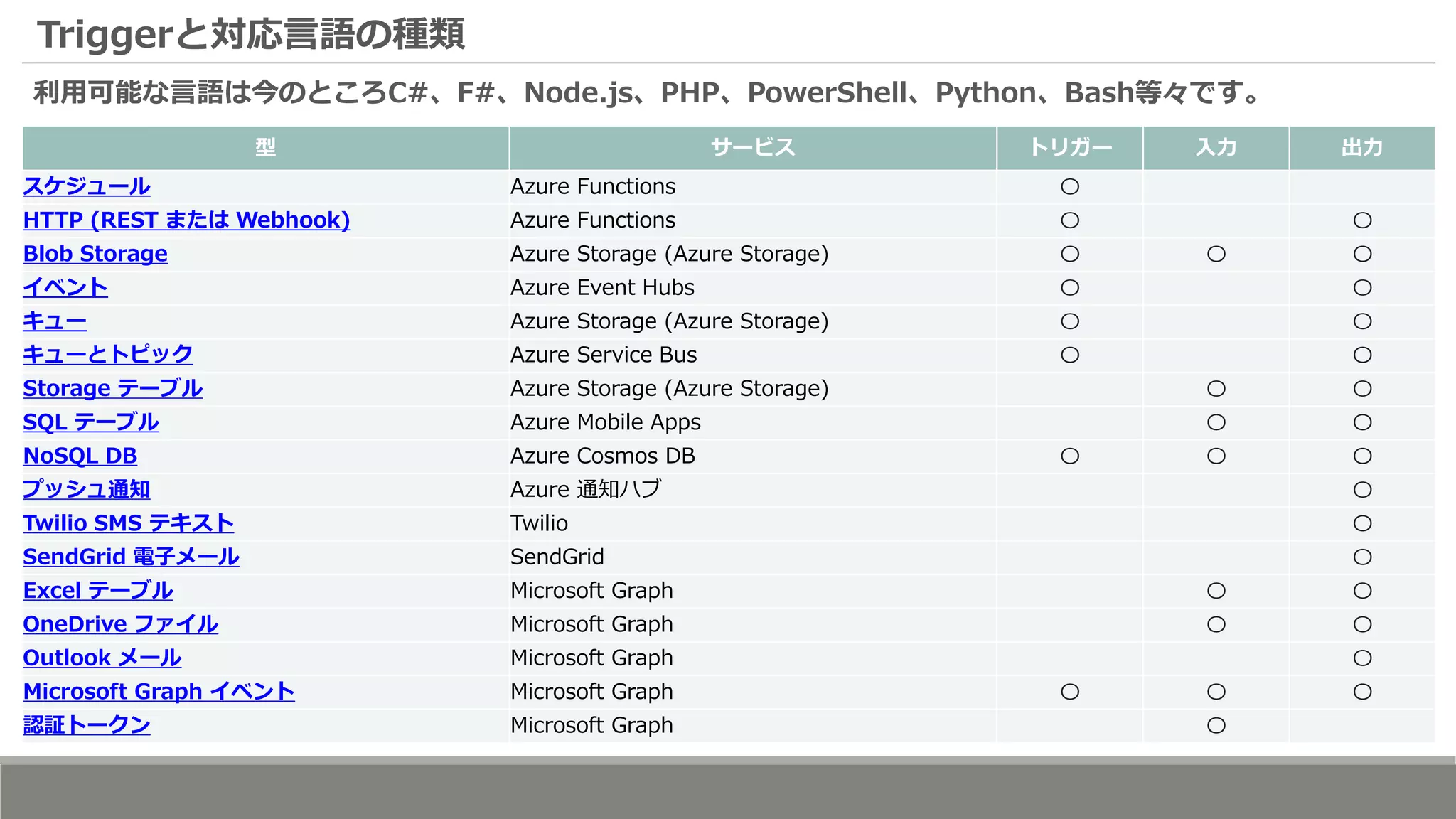Follow the Twilio SMS テキスト link
Screen dimensions: 1456x819
pyautogui.click(x=128, y=523)
